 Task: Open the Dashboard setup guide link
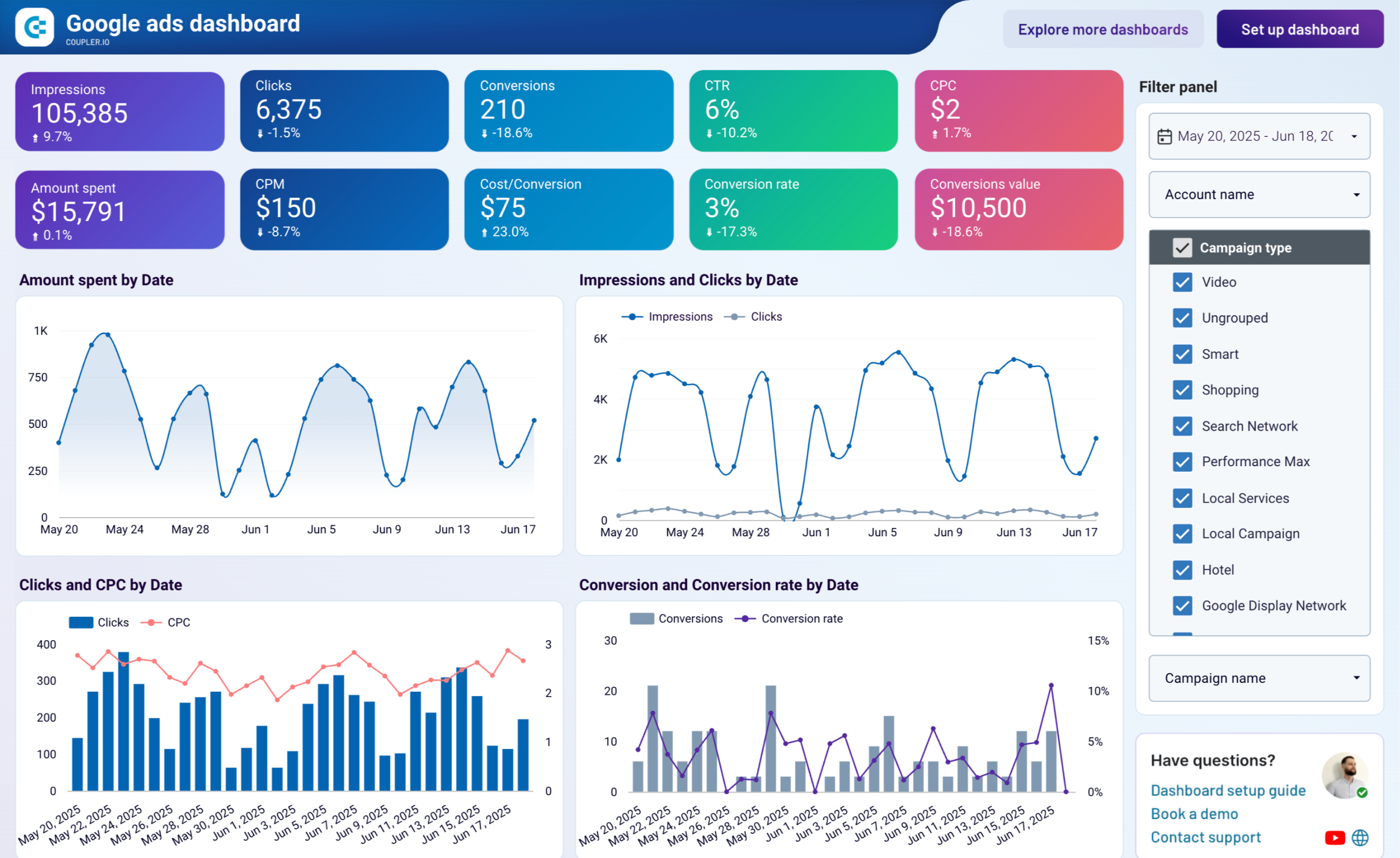click(1228, 790)
